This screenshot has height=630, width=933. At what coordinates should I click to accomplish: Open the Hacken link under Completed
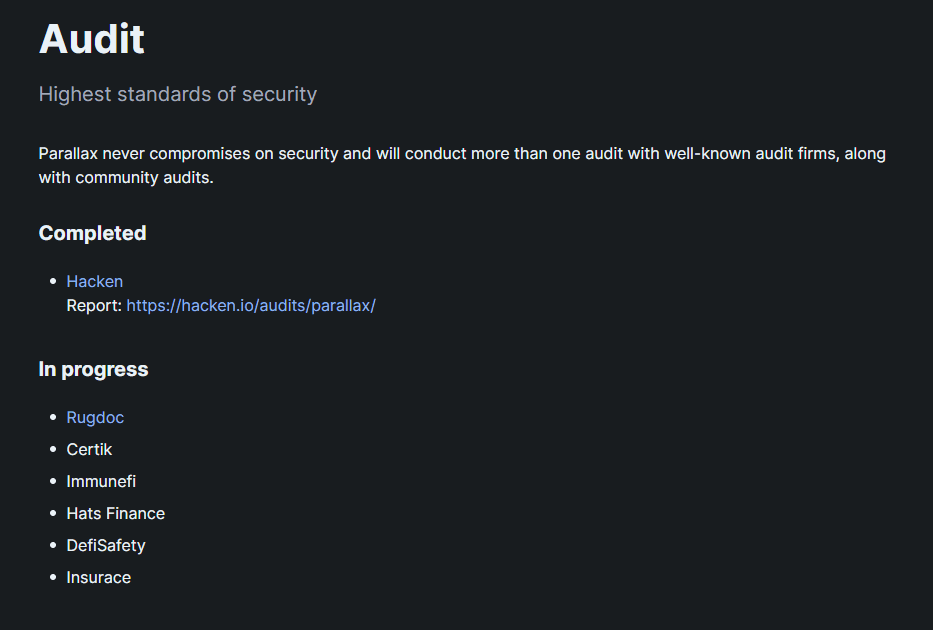[94, 281]
